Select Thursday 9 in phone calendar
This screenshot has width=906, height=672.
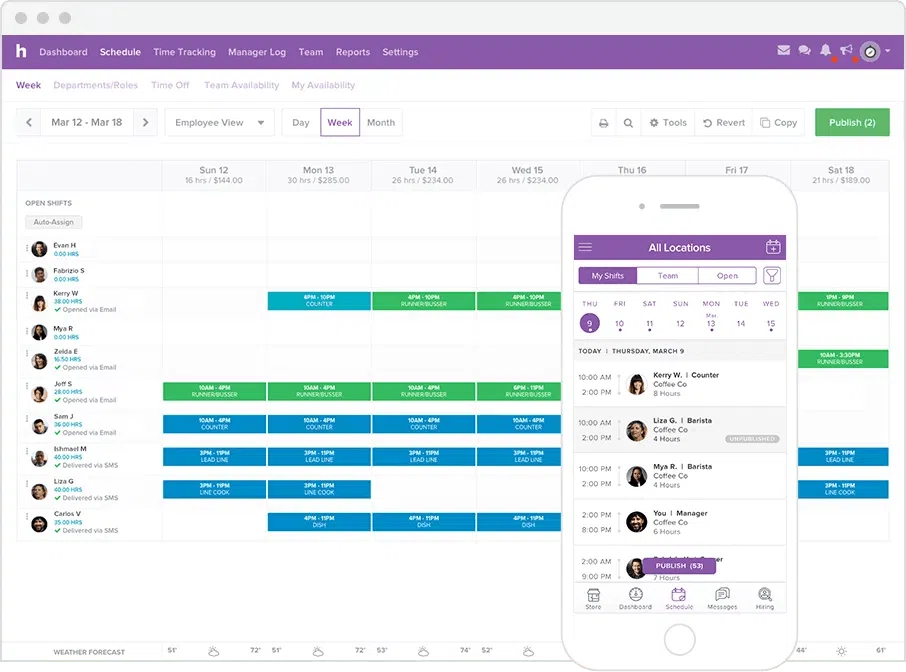point(589,323)
